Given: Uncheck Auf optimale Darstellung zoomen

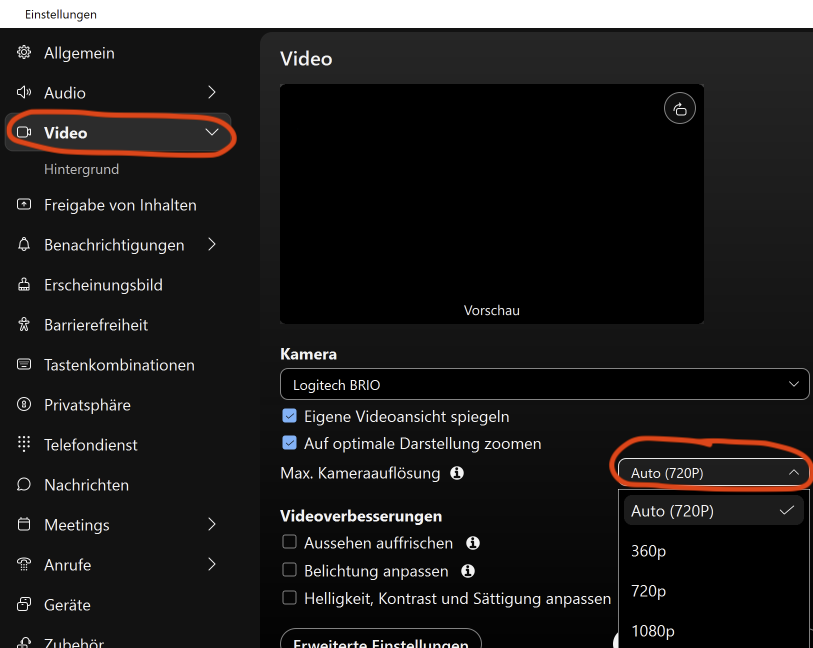Looking at the screenshot, I should (x=290, y=443).
